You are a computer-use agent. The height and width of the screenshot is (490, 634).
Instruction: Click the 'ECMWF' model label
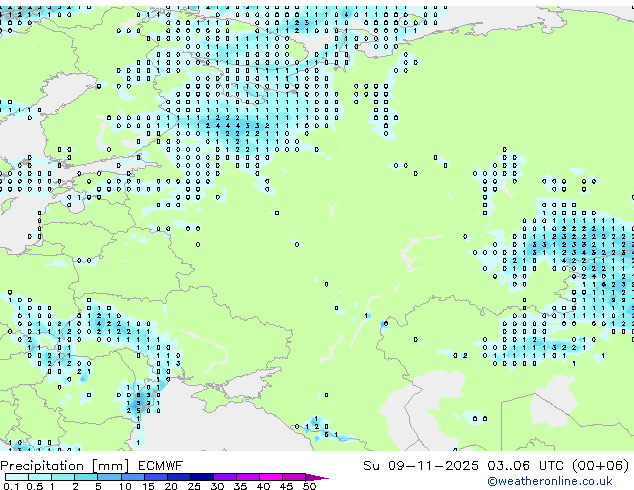point(160,466)
